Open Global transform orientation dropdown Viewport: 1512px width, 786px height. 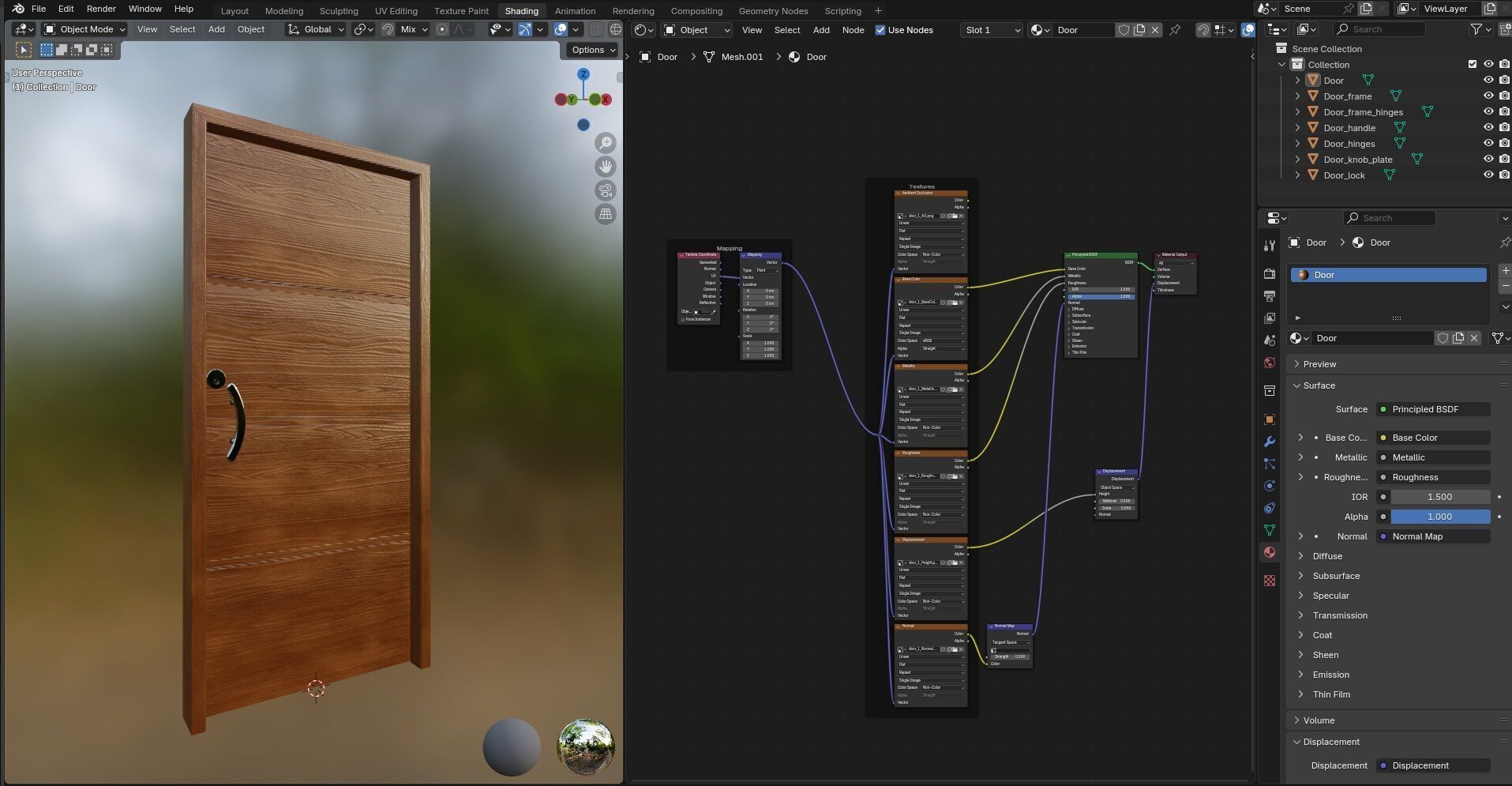316,29
